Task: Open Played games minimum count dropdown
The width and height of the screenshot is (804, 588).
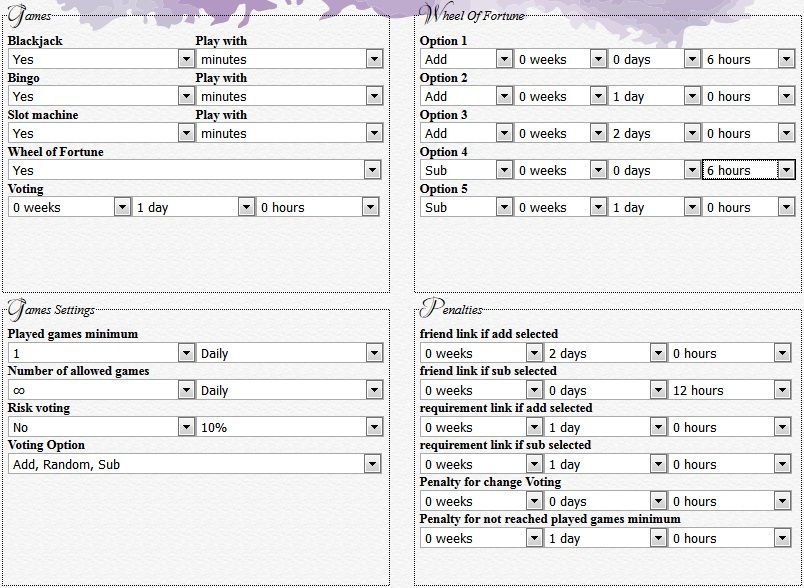Action: click(102, 353)
